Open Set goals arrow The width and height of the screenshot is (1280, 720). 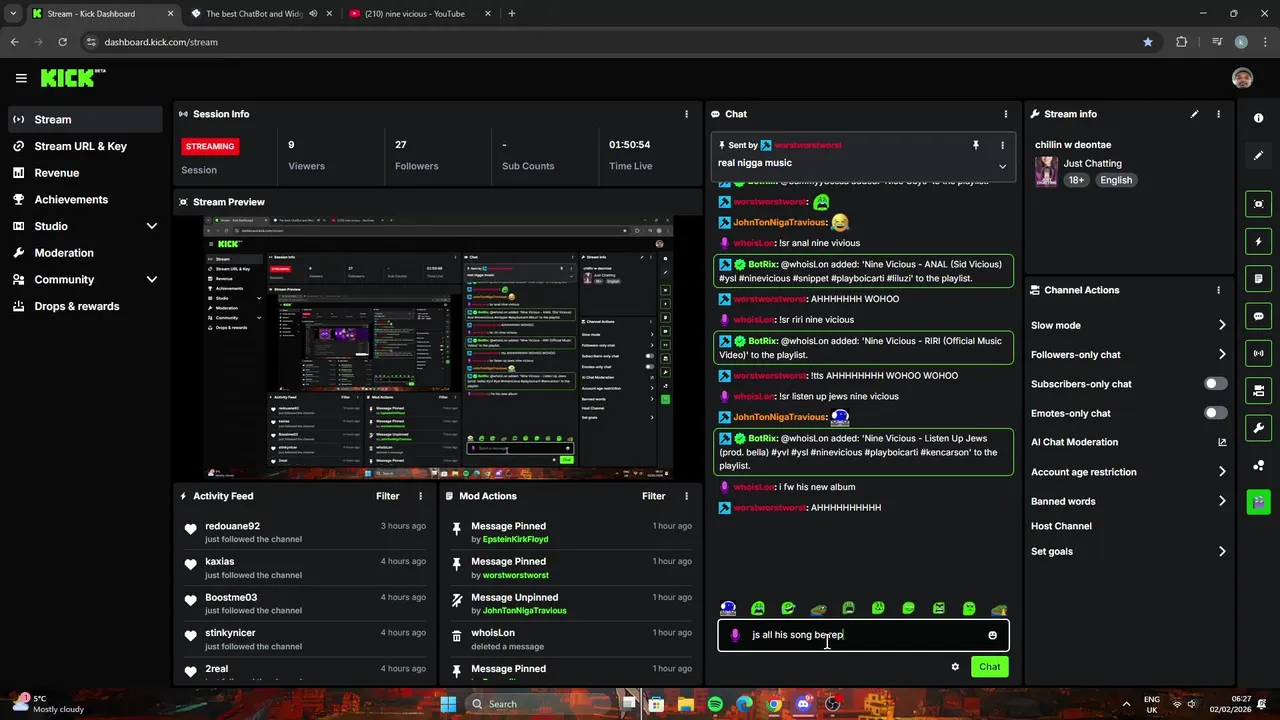click(1222, 551)
